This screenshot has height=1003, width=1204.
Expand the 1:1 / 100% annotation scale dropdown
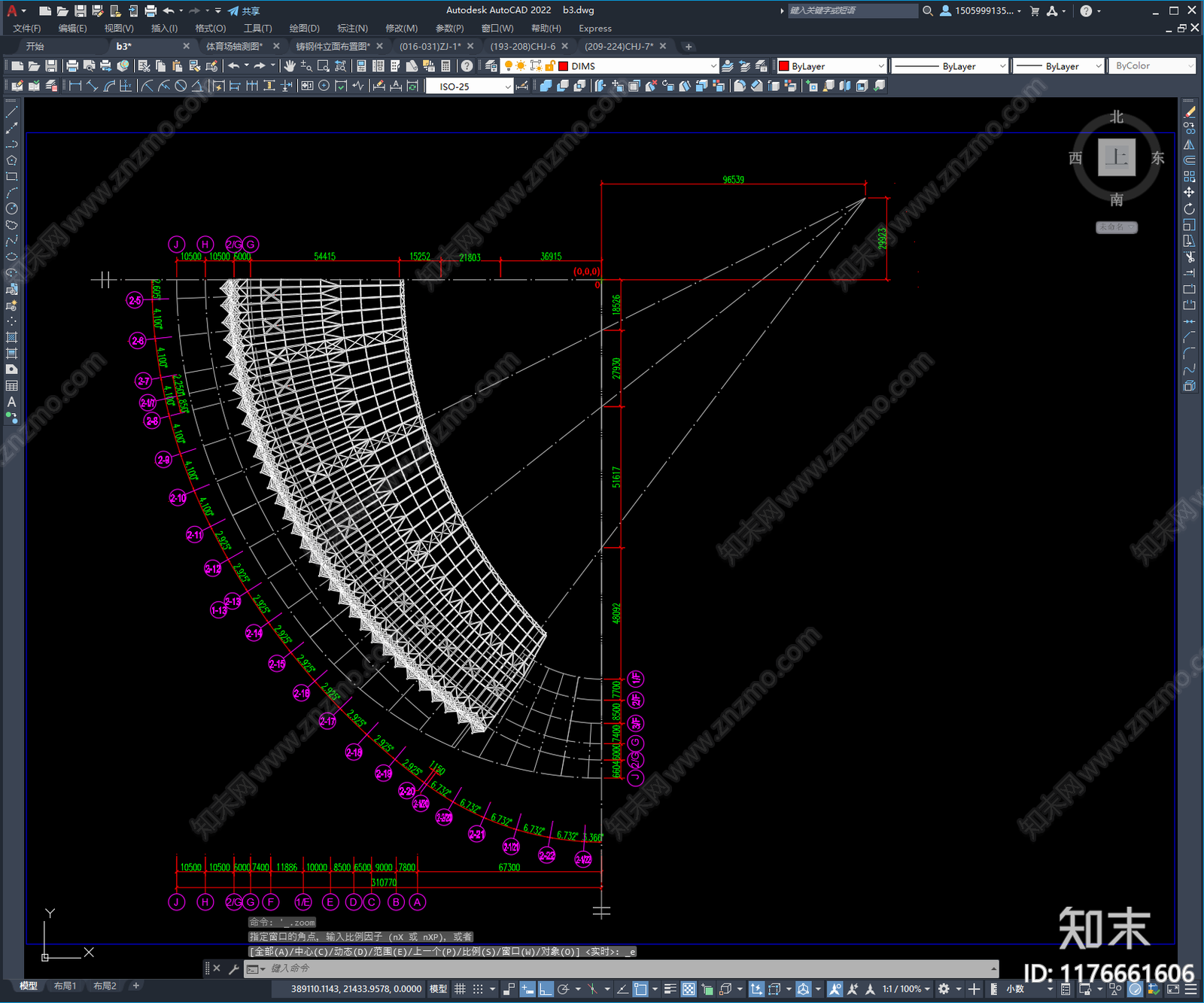[907, 989]
